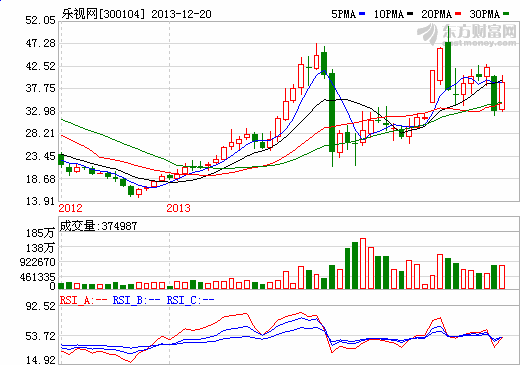Click the red 20PMA color marker
The width and height of the screenshot is (520, 365).
pos(458,14)
